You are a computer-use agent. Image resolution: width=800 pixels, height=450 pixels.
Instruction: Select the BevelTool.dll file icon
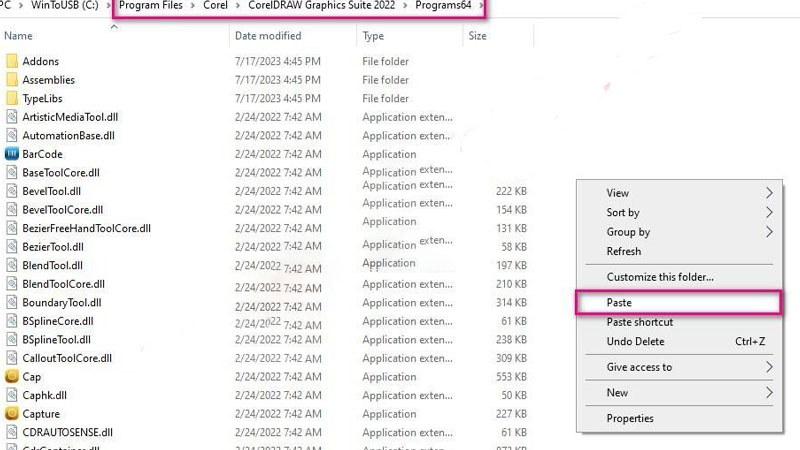pyautogui.click(x=12, y=191)
